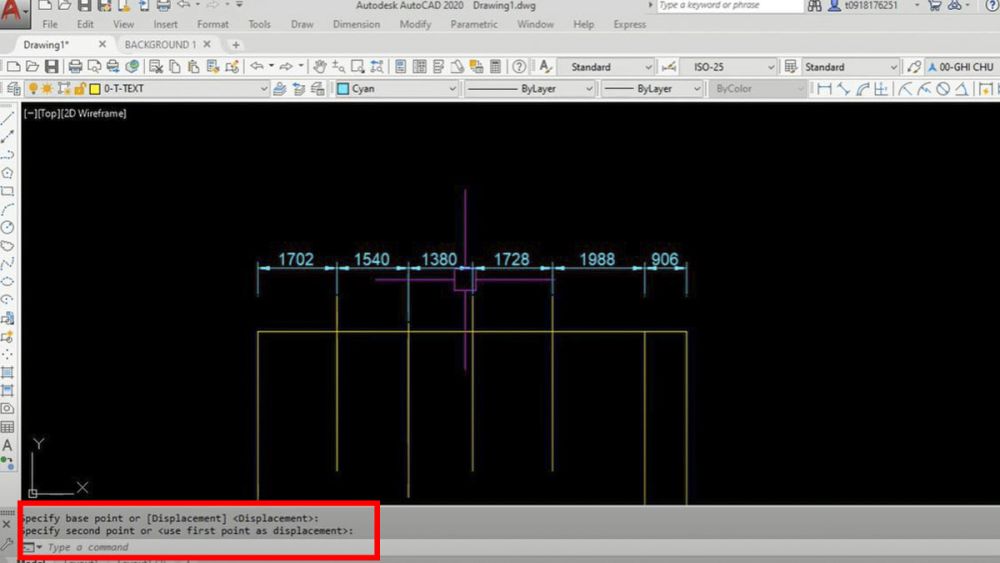Expand the undo history dropdown arrow
This screenshot has height=563, width=1000.
(271, 66)
